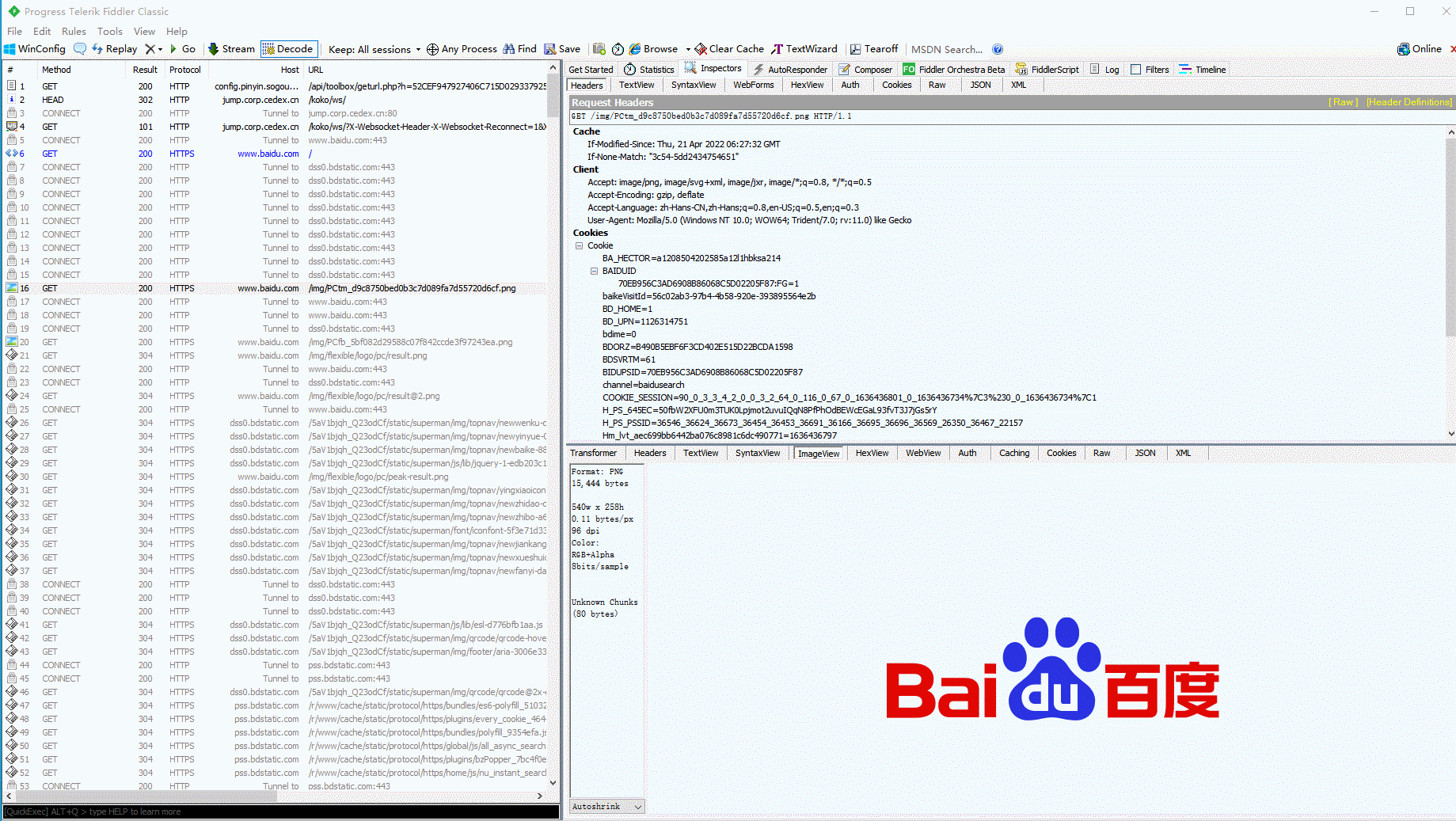Select the request Cookies inspector tab
Image resolution: width=1456 pixels, height=821 pixels.
pyautogui.click(x=897, y=86)
